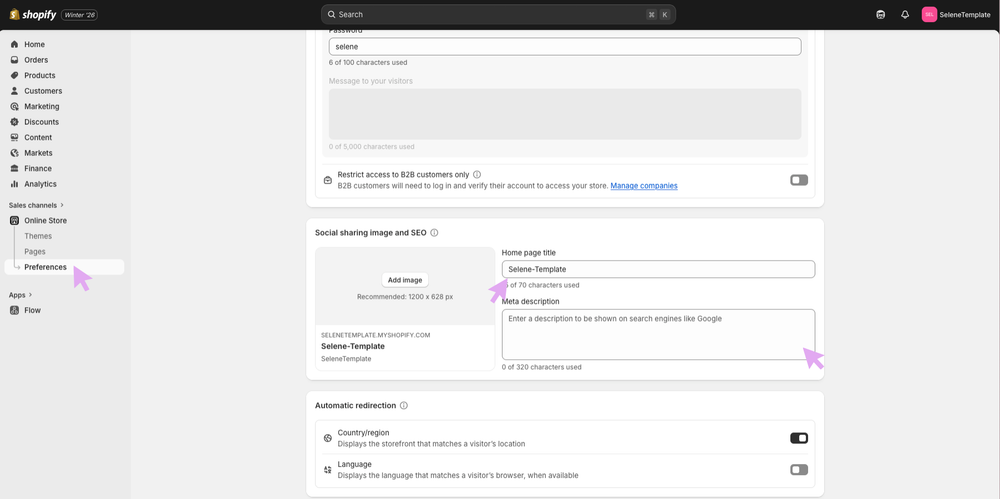Toggle Restrict access to B2B customers

click(x=798, y=180)
